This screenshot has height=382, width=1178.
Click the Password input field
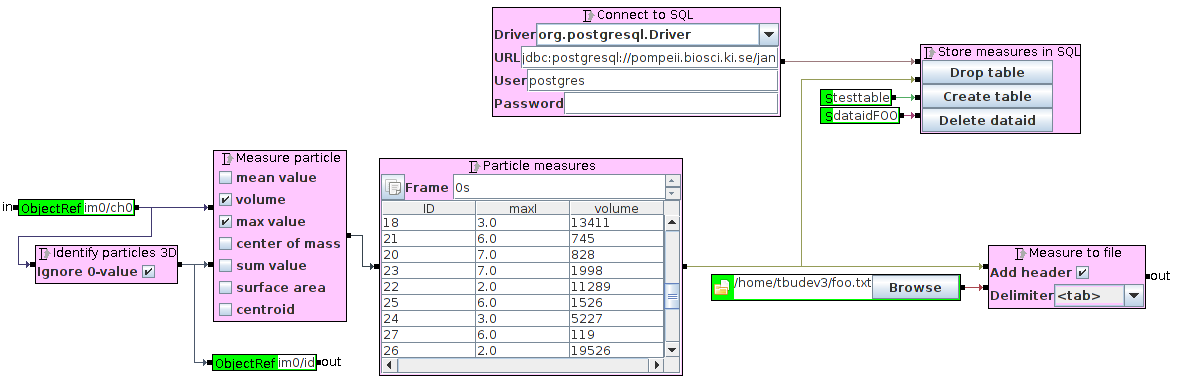click(x=670, y=103)
